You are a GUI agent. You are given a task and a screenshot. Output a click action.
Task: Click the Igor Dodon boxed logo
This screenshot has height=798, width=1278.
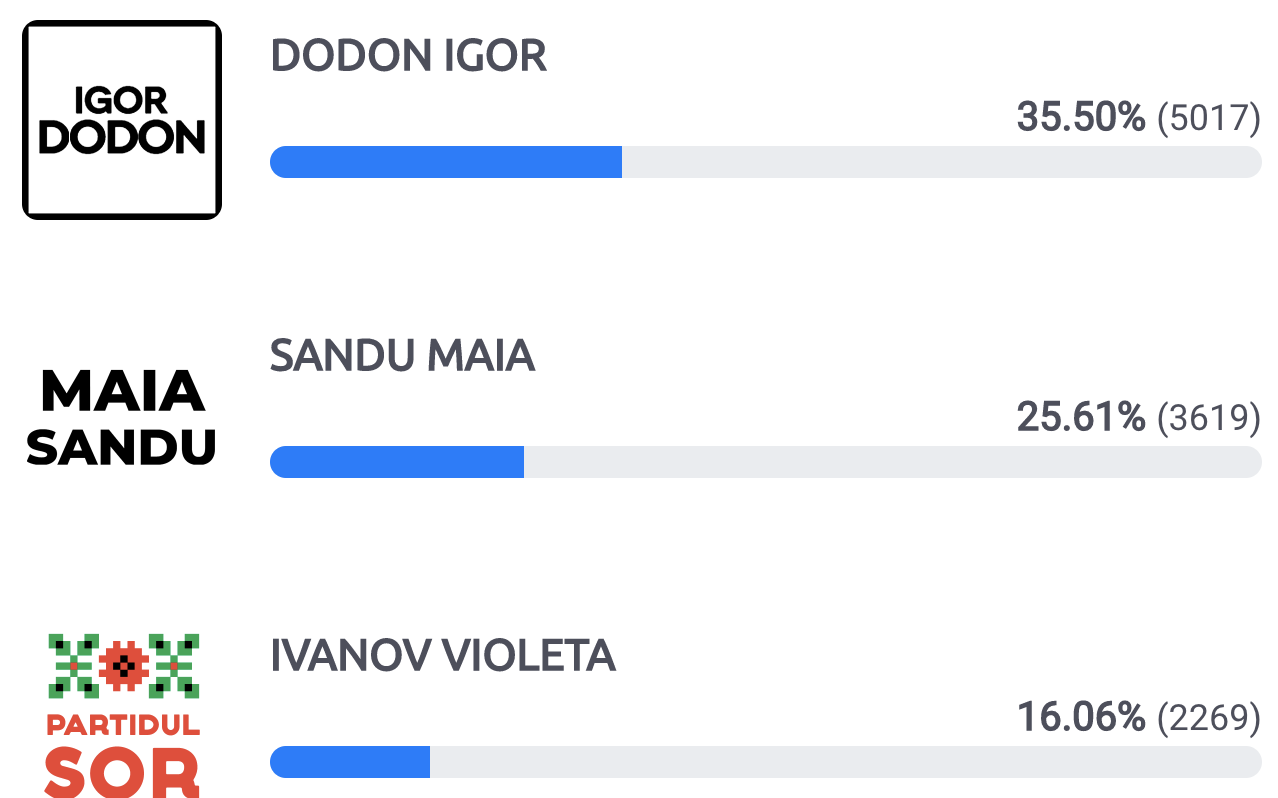(x=122, y=120)
